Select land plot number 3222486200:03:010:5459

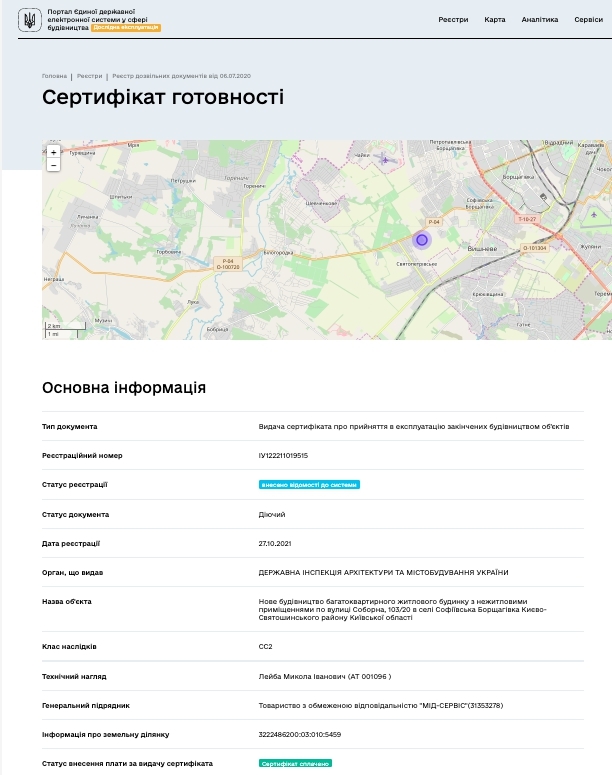tap(300, 734)
